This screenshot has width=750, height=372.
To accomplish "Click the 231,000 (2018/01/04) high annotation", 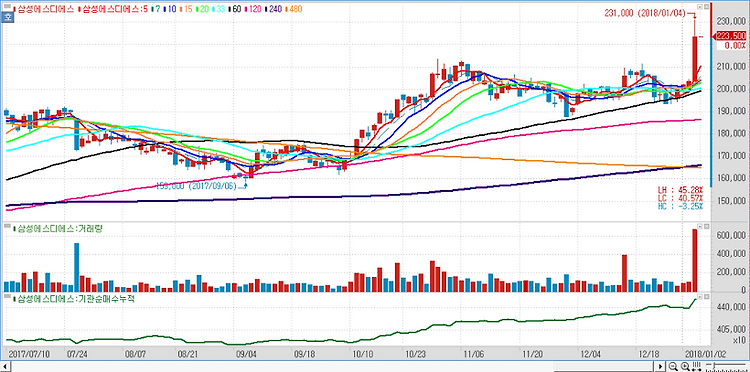I will click(x=644, y=13).
